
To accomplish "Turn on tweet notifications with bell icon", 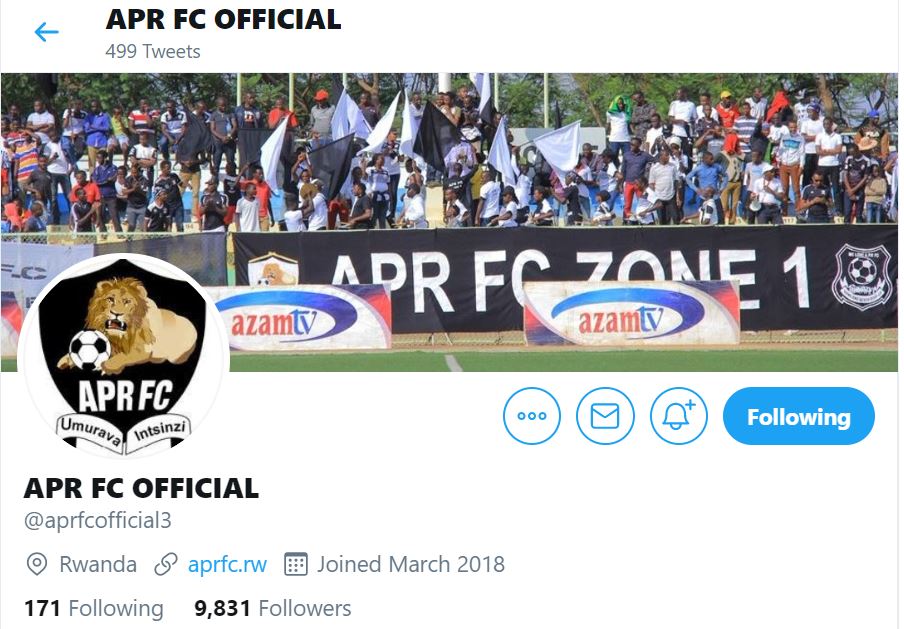I will pyautogui.click(x=679, y=416).
